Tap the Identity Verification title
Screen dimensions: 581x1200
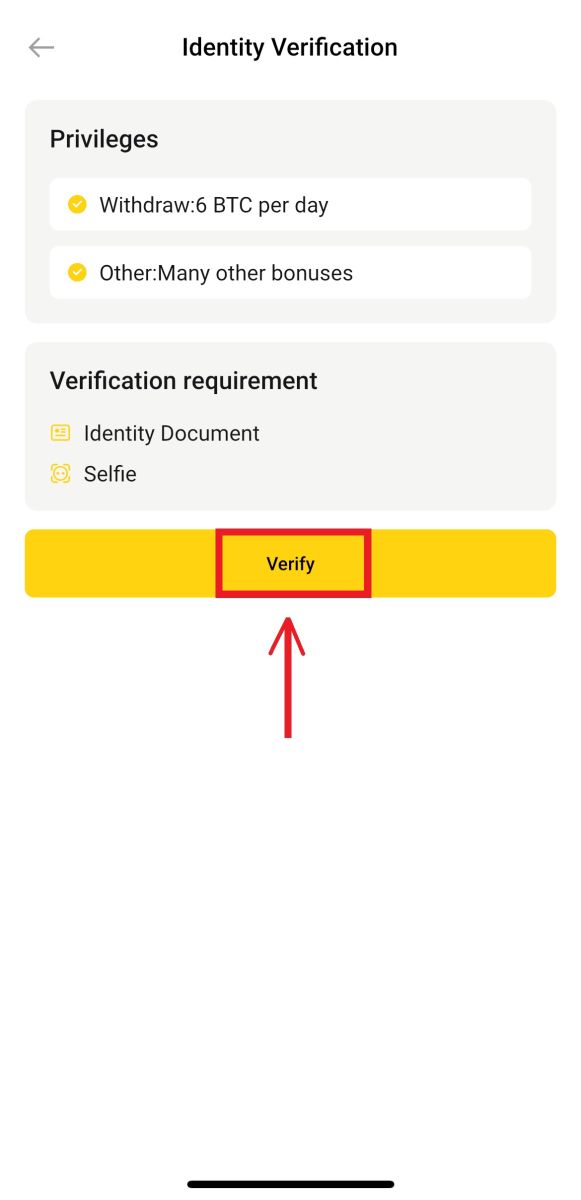point(290,47)
